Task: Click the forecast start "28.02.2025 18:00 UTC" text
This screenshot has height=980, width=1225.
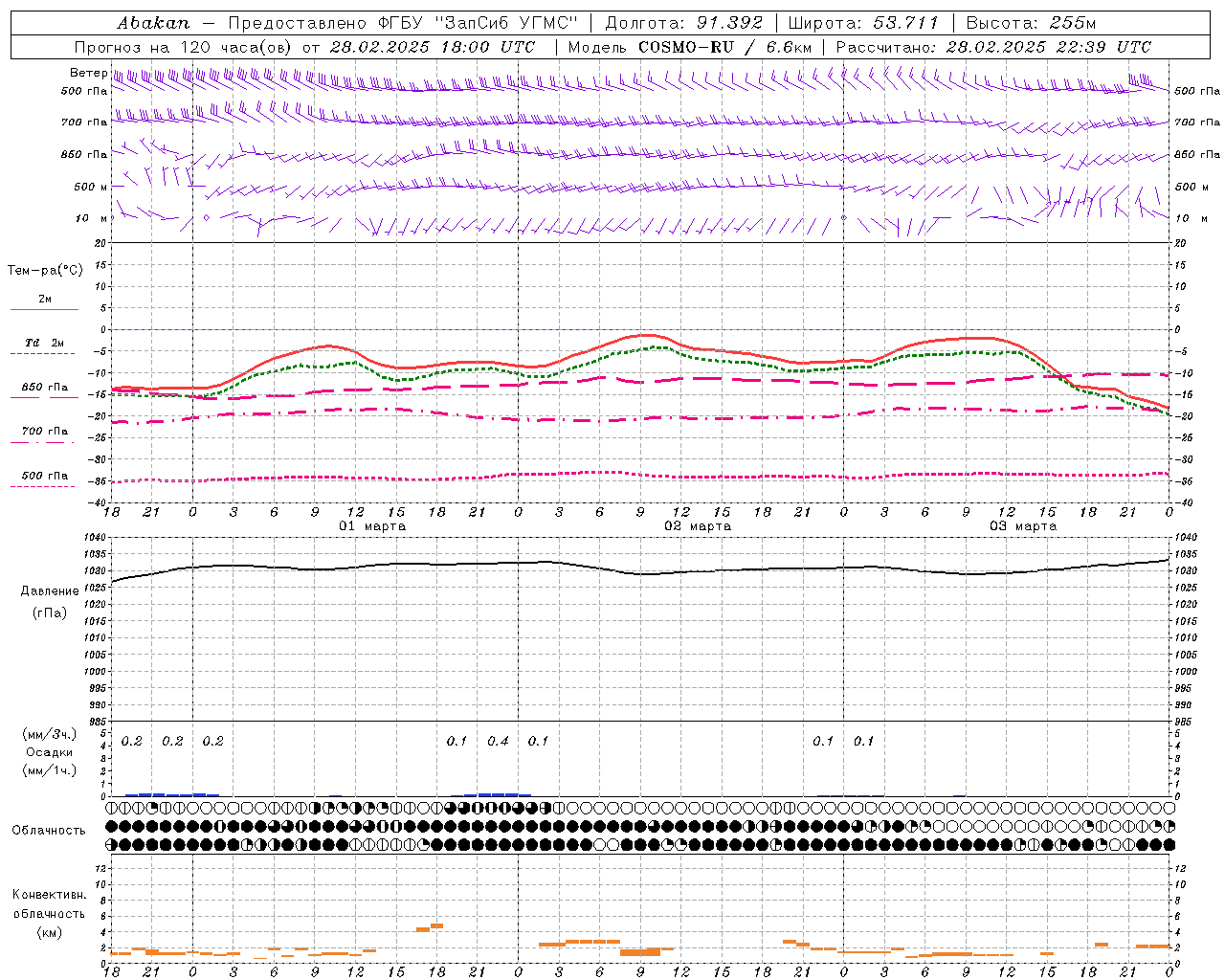Action: pos(433,47)
